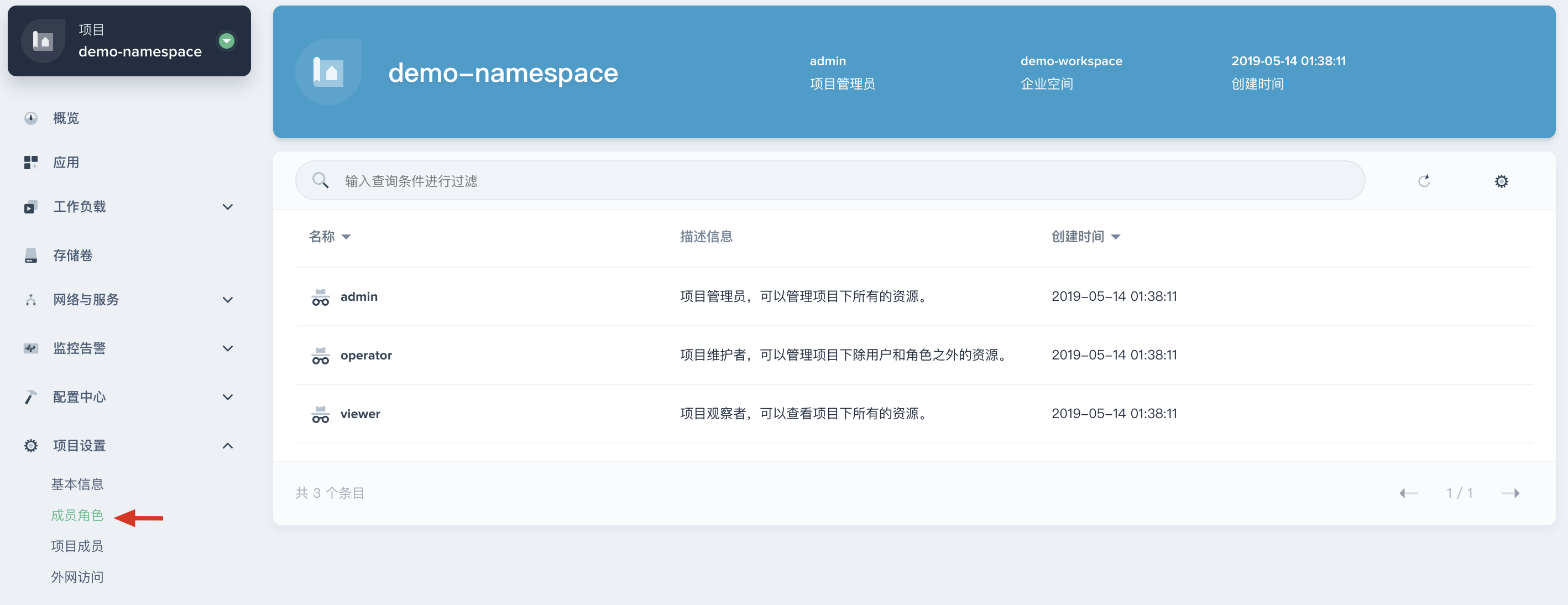
Task: Click the 共 3 个条目 total count text
Action: (330, 493)
